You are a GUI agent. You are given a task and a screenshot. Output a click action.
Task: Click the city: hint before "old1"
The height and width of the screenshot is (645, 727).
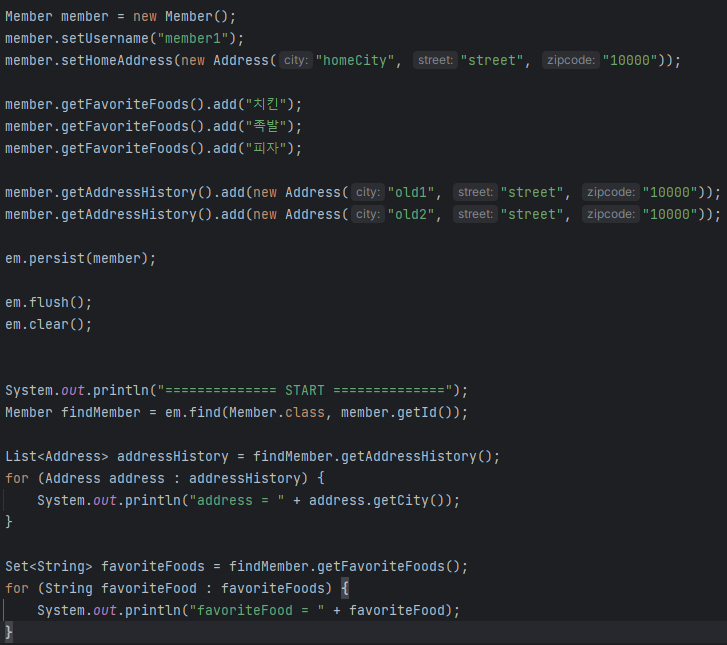coord(368,192)
